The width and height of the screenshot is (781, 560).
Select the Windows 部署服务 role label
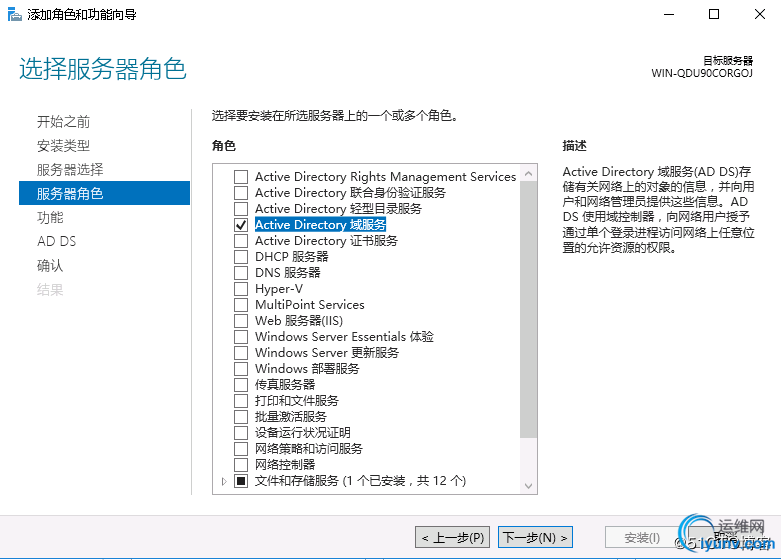307,369
